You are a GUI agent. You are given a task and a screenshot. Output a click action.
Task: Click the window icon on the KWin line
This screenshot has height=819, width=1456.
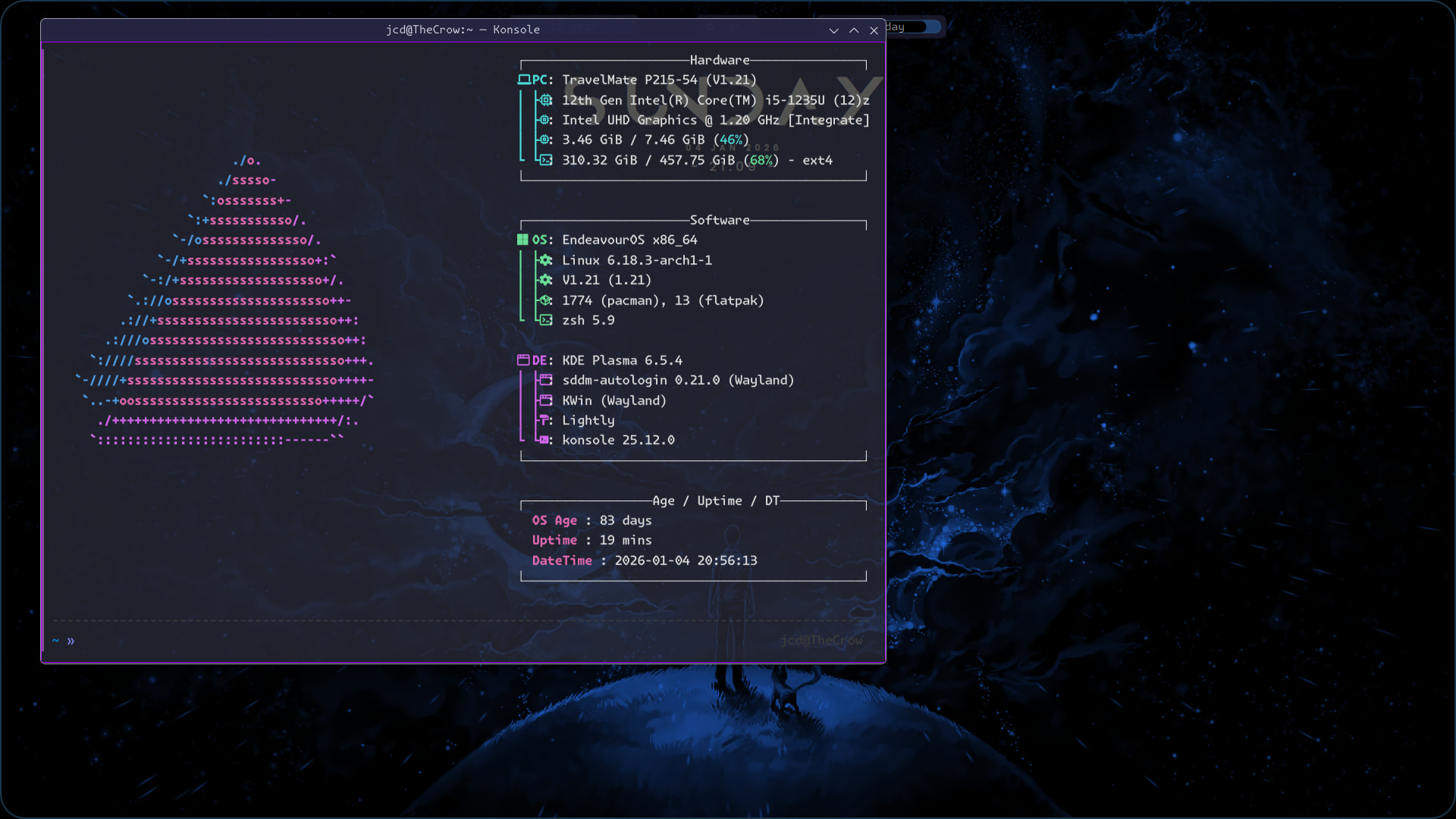coord(545,400)
